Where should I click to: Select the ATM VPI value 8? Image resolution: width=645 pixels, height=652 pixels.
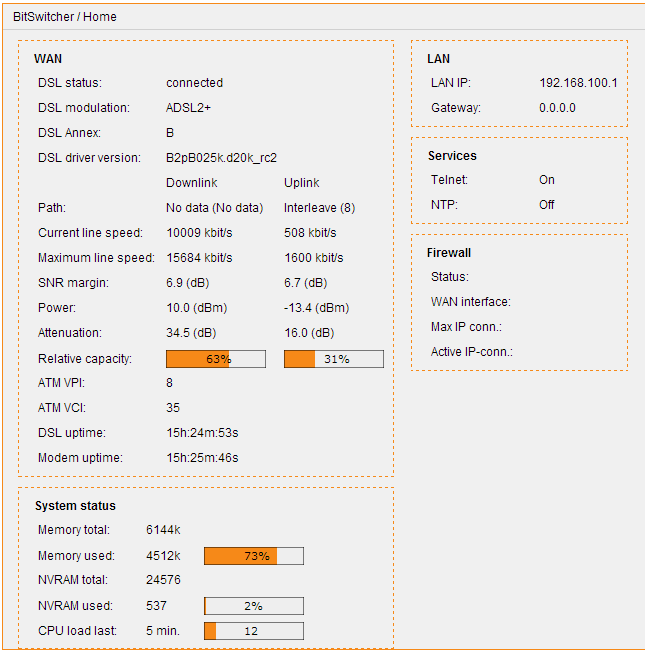[169, 383]
